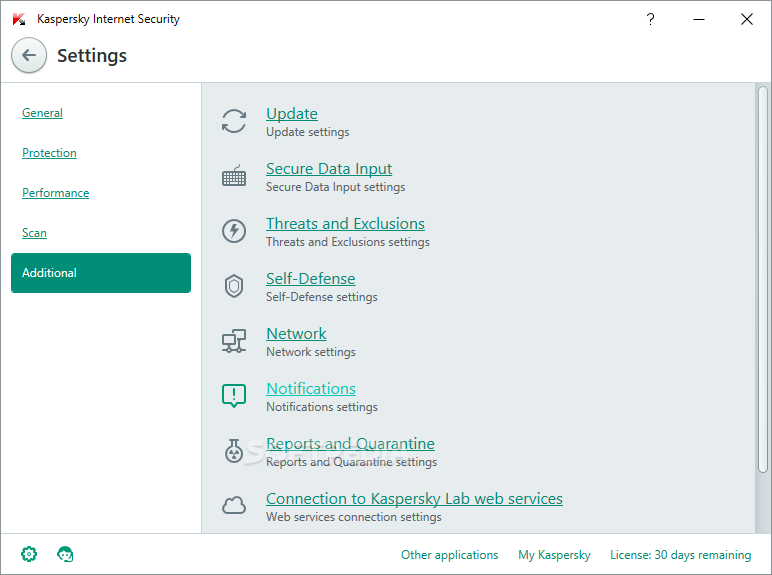Open the Threats and Exclusions link
The height and width of the screenshot is (575, 772).
[345, 224]
